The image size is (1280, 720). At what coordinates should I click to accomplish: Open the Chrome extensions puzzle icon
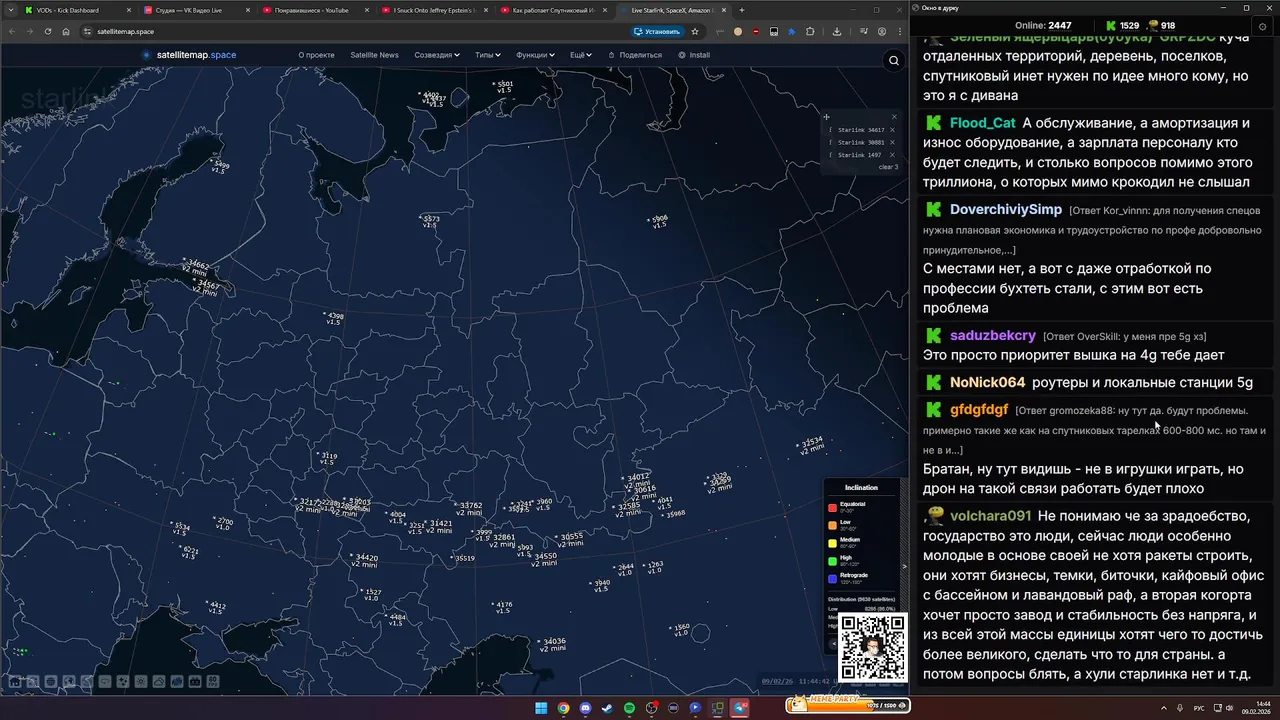(810, 31)
